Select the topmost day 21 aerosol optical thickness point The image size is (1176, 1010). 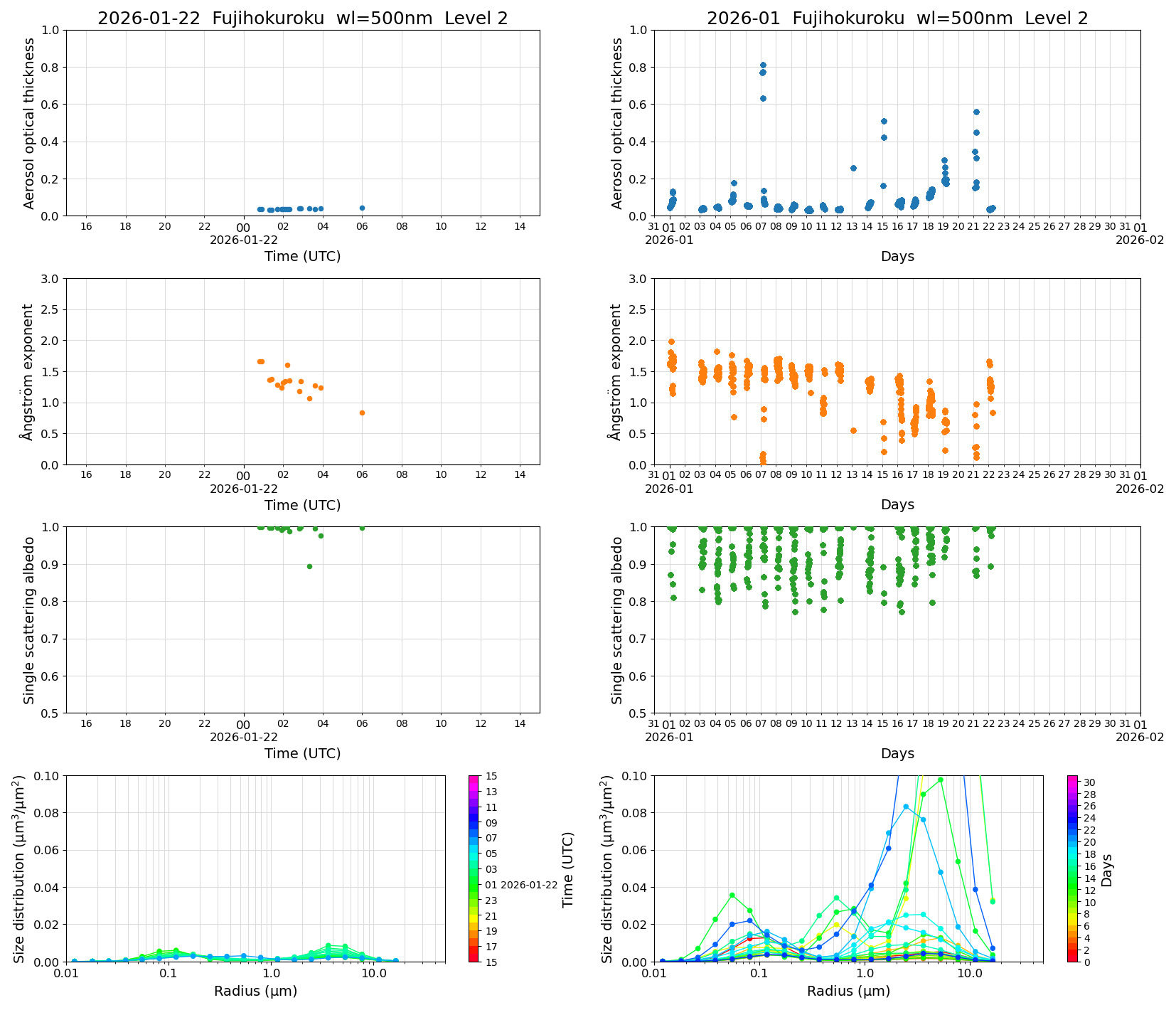tap(976, 112)
